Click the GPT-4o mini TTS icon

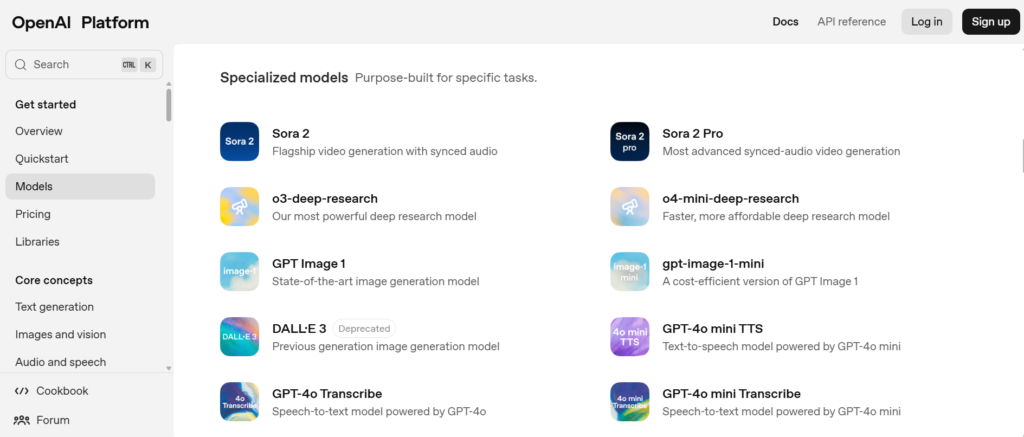click(x=629, y=336)
